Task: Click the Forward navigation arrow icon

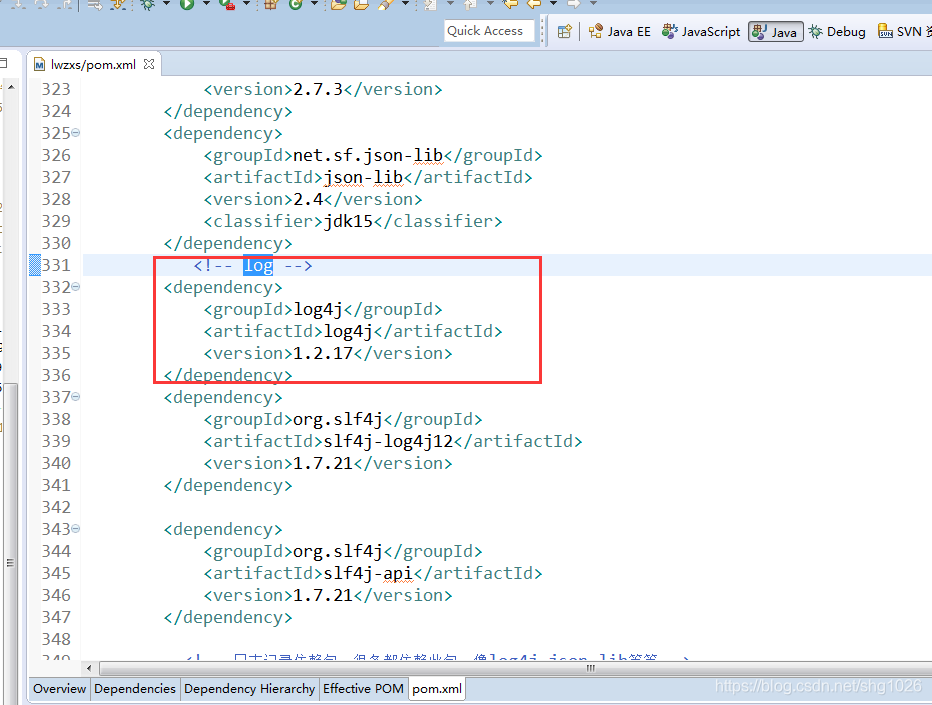Action: pyautogui.click(x=574, y=5)
